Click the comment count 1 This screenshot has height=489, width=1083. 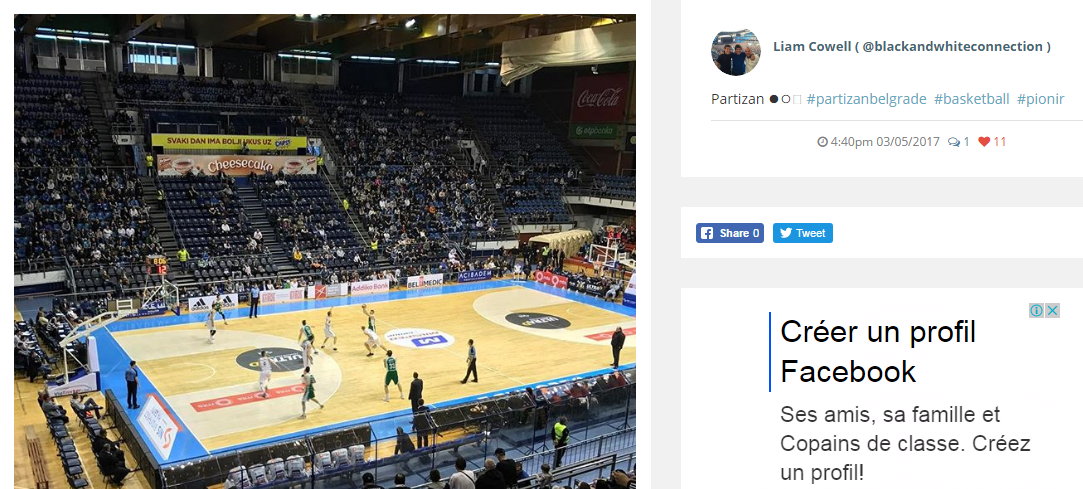click(x=966, y=142)
